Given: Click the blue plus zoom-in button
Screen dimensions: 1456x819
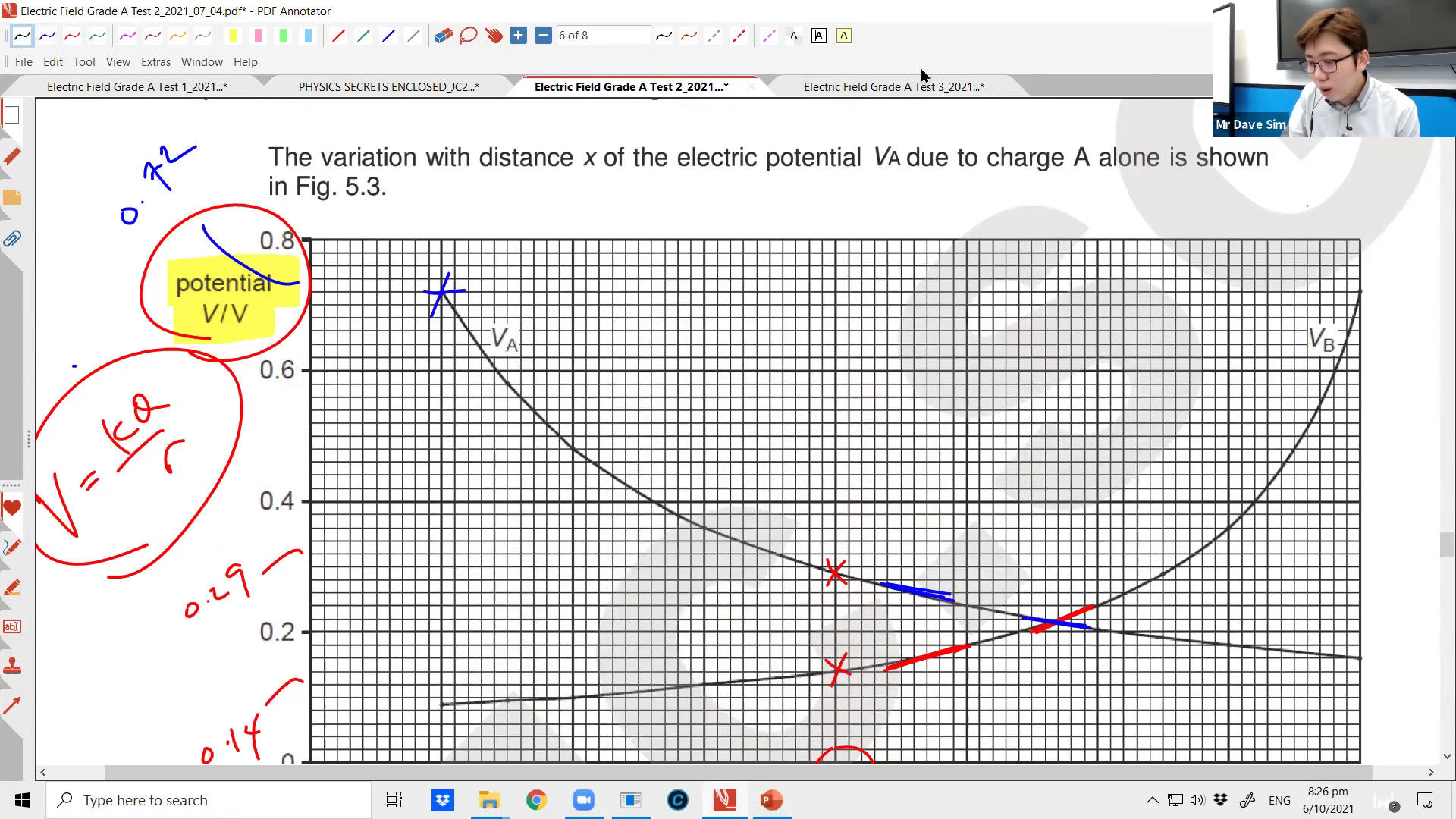Looking at the screenshot, I should [x=519, y=35].
